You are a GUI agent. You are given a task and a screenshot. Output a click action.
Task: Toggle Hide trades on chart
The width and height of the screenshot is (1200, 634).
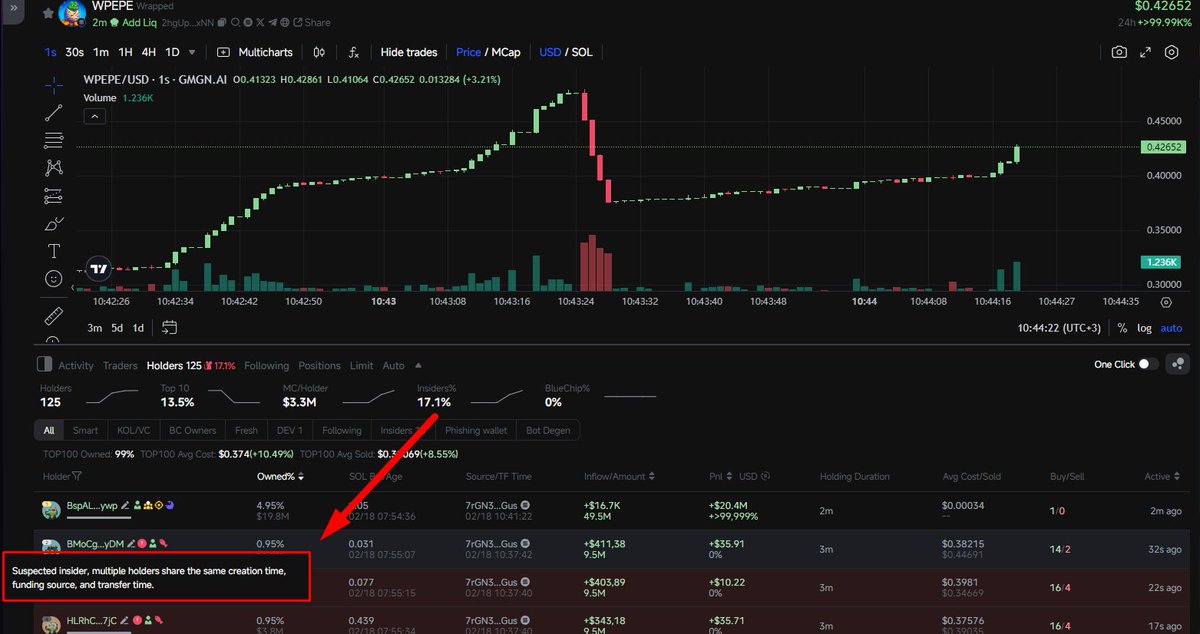pyautogui.click(x=409, y=52)
